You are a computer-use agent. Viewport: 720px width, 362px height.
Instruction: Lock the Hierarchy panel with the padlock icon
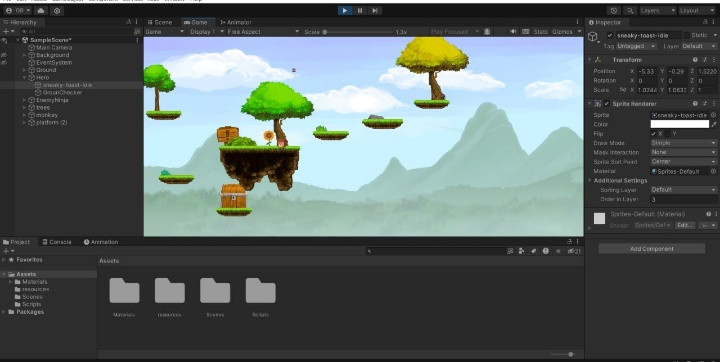click(x=129, y=22)
